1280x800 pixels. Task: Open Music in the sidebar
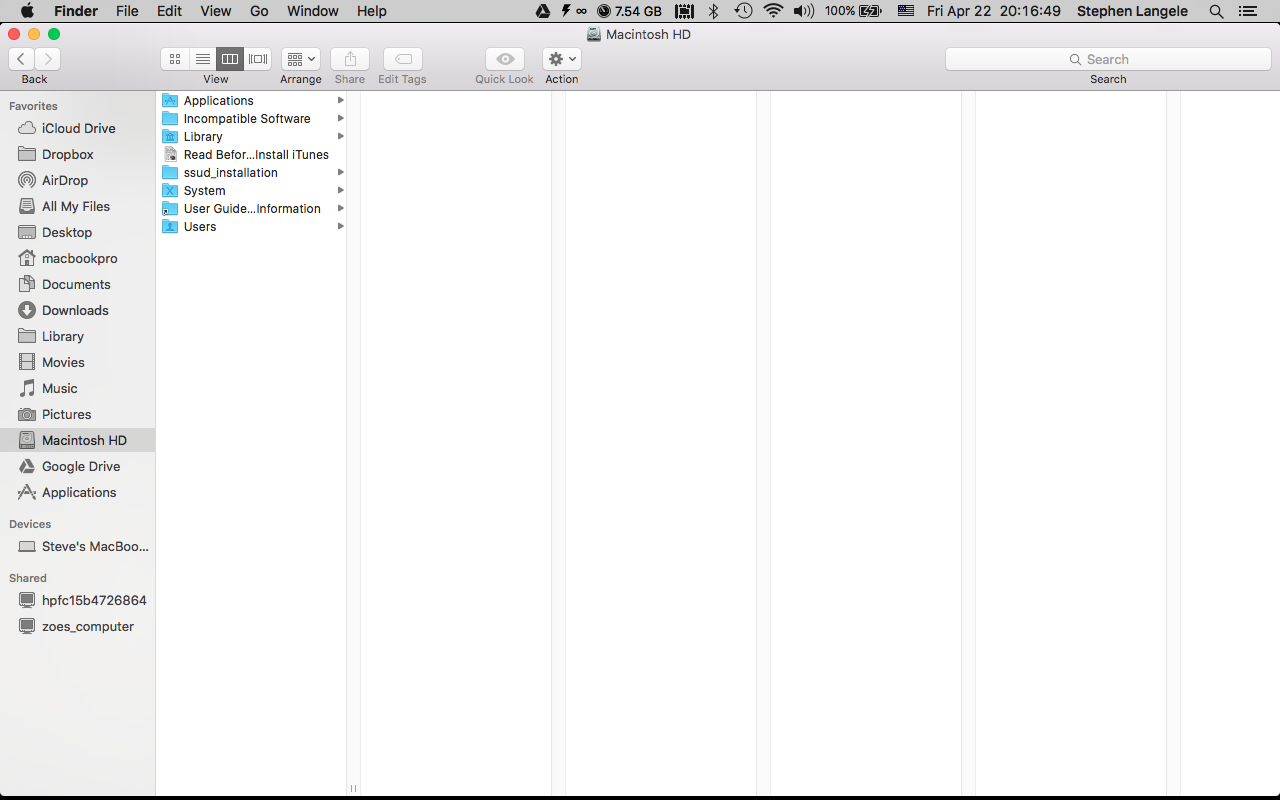[x=78, y=388]
